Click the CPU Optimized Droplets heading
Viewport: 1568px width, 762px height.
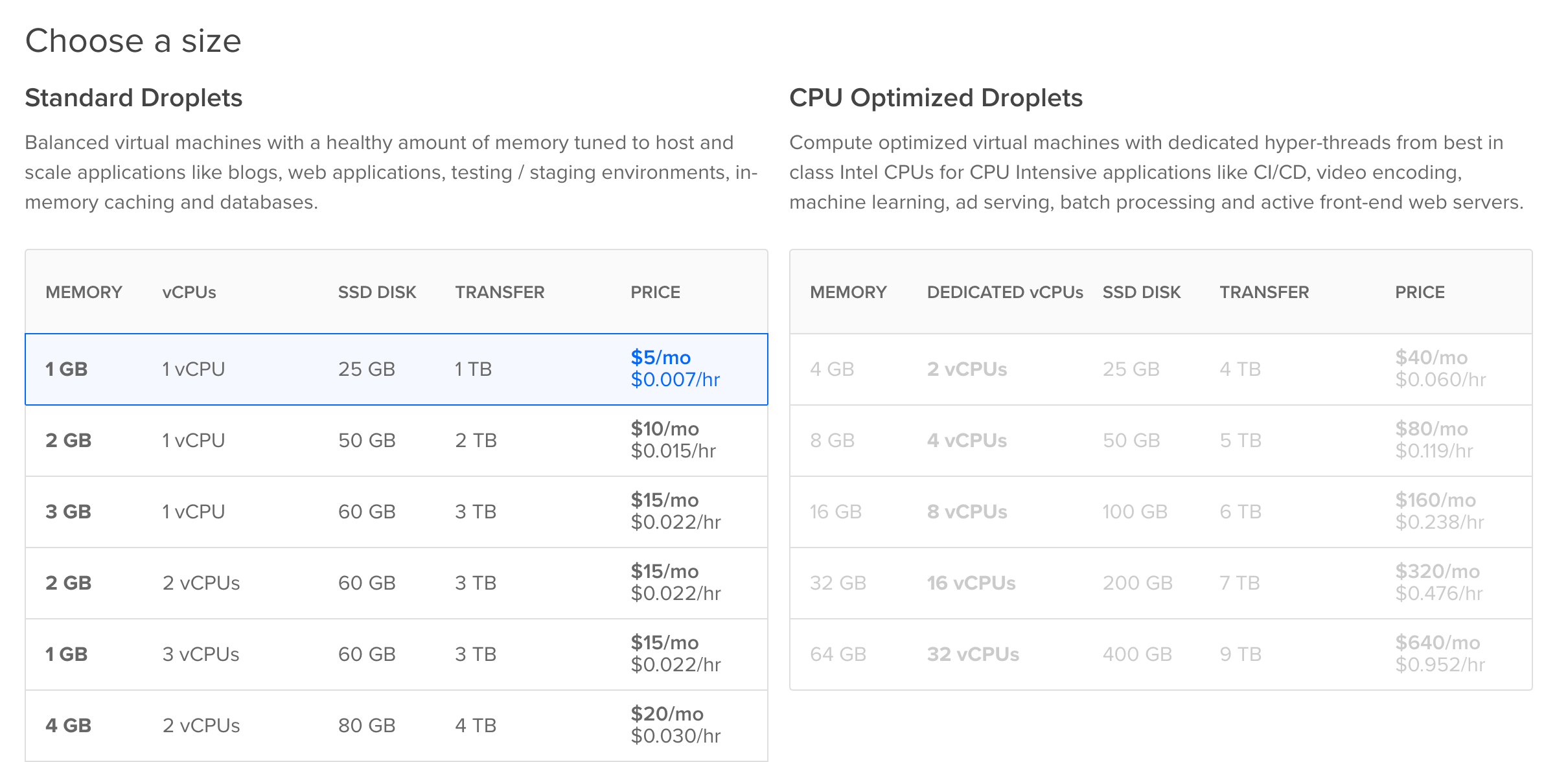(936, 98)
